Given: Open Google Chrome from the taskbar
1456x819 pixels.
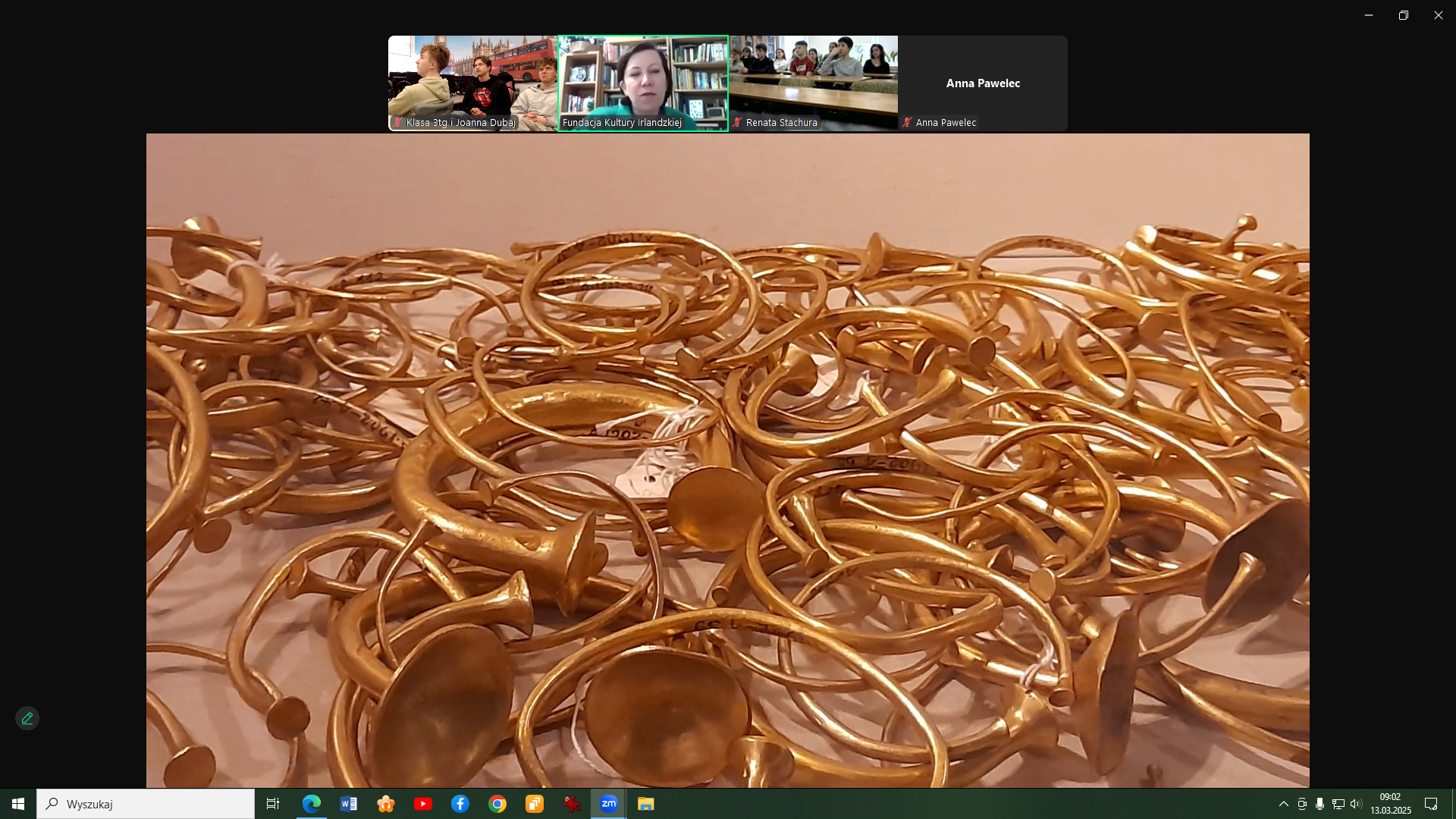Looking at the screenshot, I should [x=497, y=804].
